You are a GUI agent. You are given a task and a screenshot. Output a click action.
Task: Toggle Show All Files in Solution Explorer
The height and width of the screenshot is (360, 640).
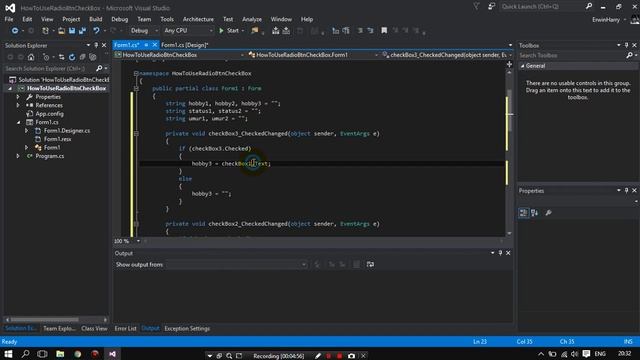tap(93, 57)
